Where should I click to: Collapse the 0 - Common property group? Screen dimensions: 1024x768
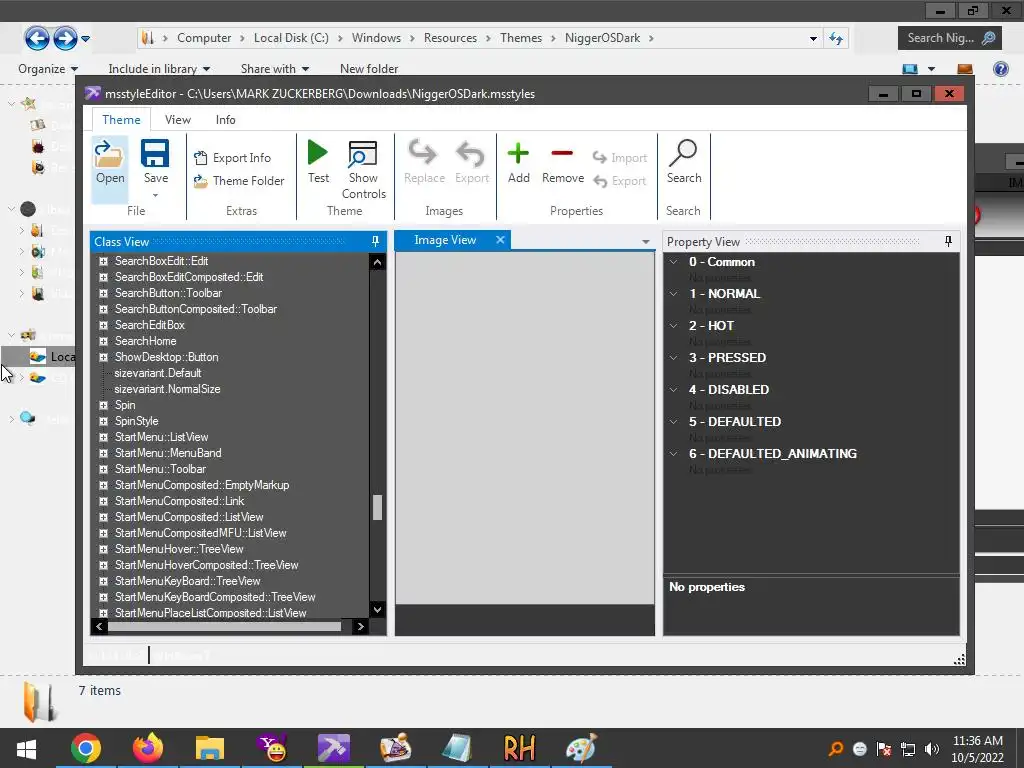(x=673, y=262)
